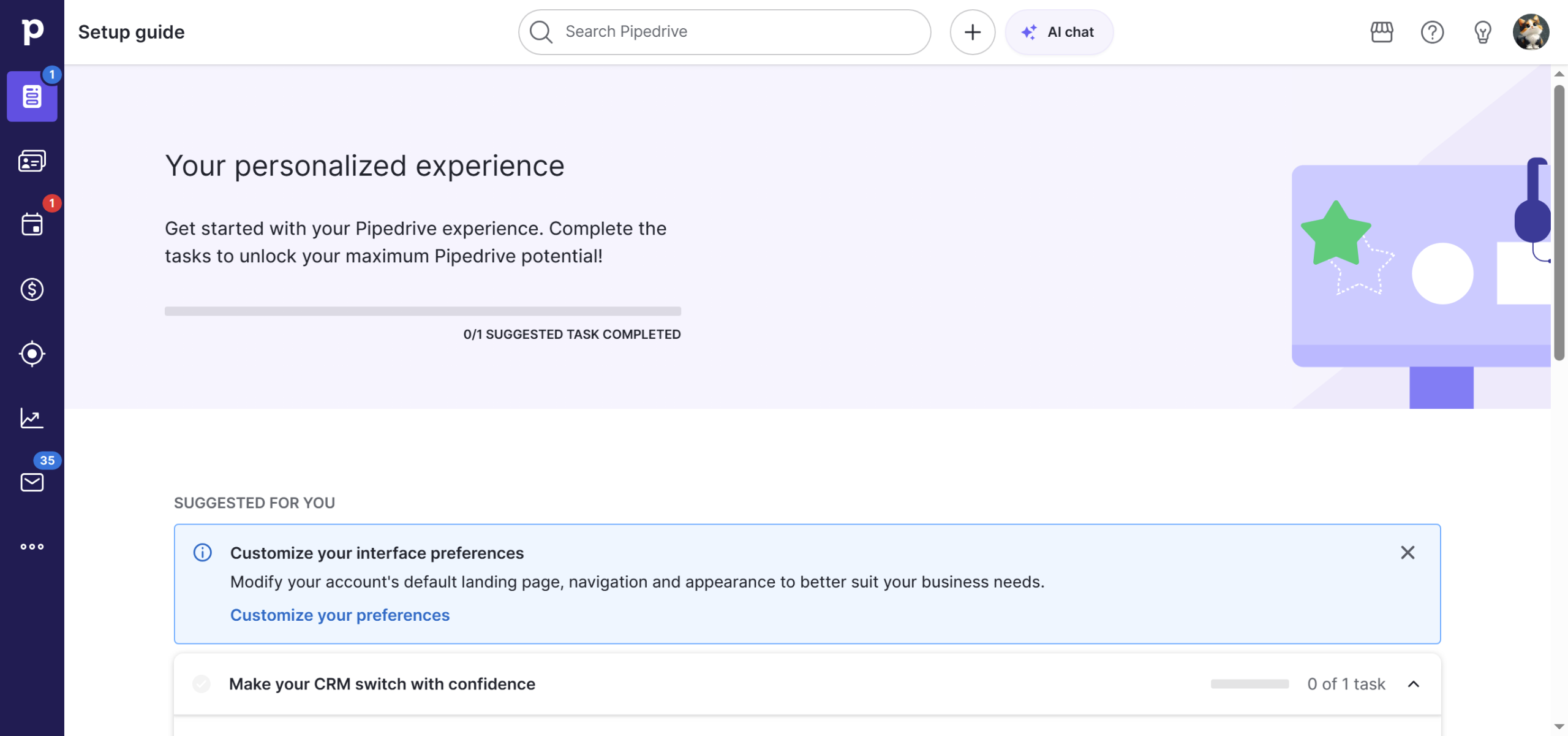Screen dimensions: 1568x736
Task: Click Customize your preferences link
Action: 340,615
